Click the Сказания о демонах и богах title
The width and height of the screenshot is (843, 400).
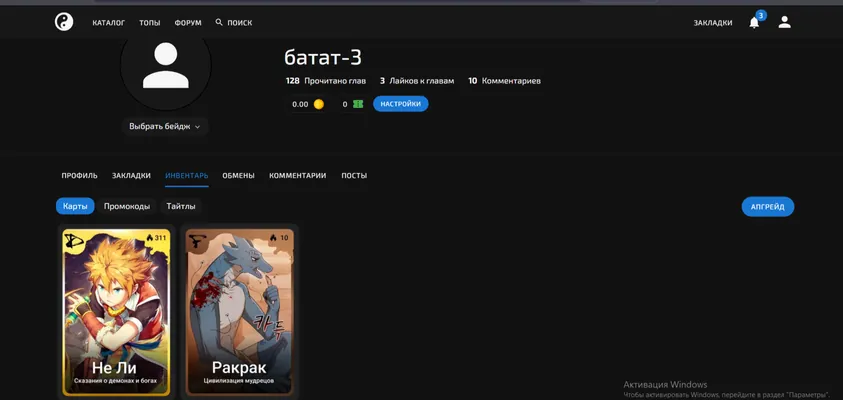(116, 381)
